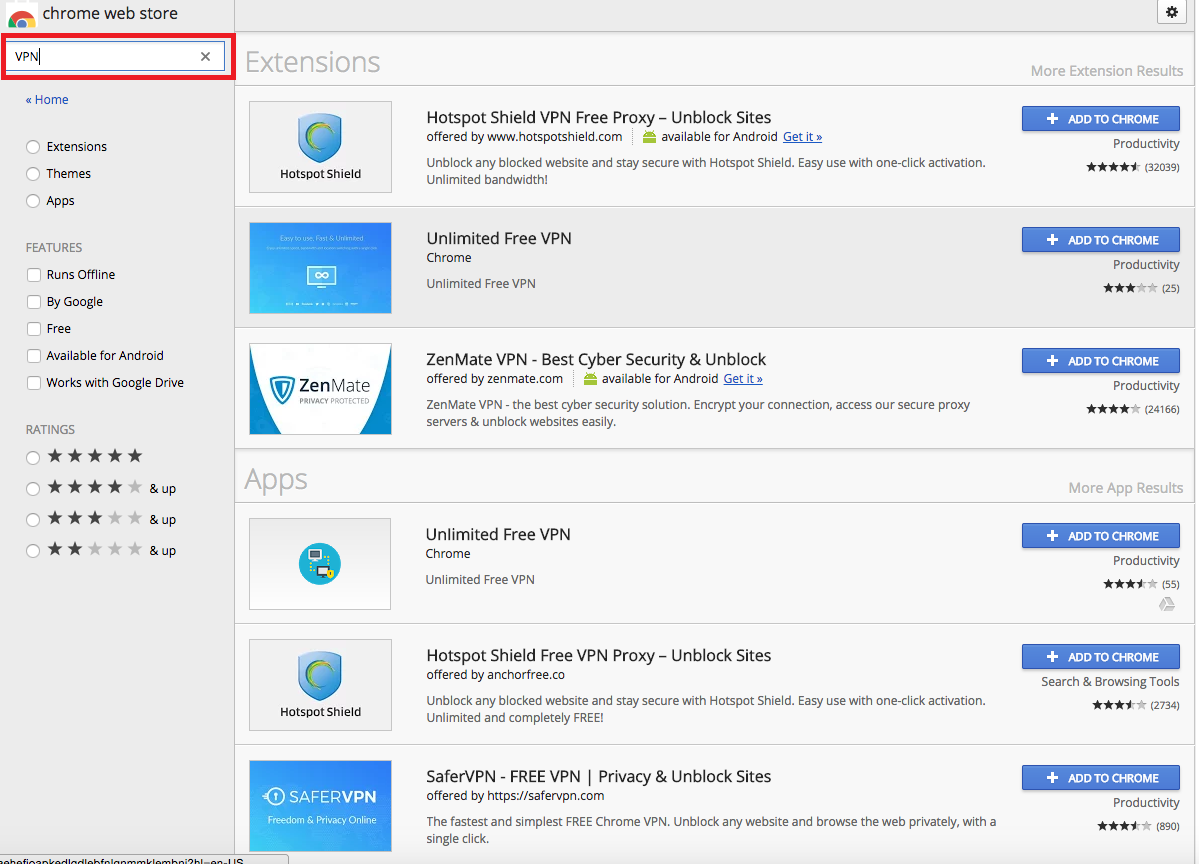Open the ZenMate VPN logo thumbnail
This screenshot has height=864, width=1199.
point(320,389)
